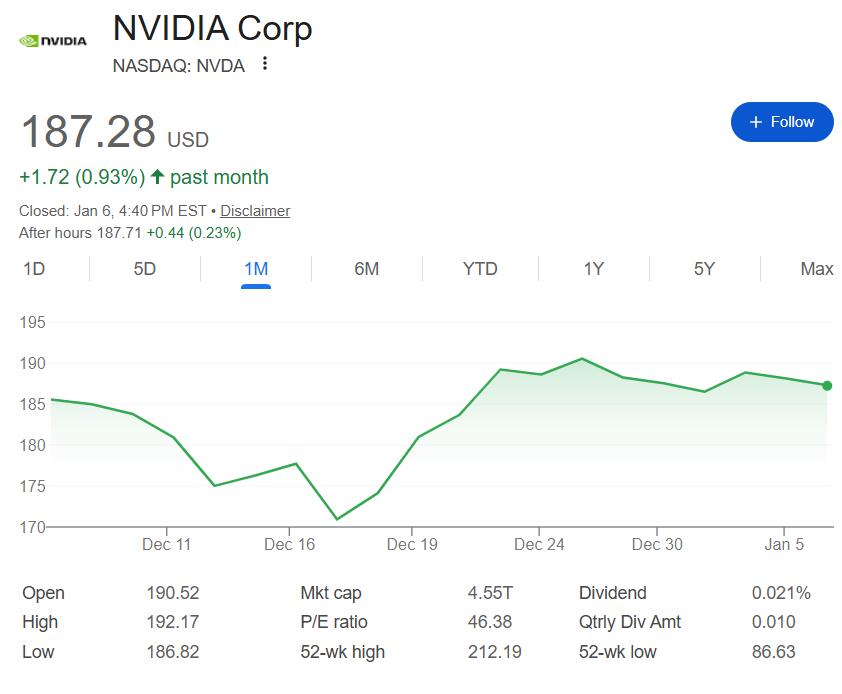Select the 1M time range tab
Screen dimensions: 842x694
click(256, 269)
